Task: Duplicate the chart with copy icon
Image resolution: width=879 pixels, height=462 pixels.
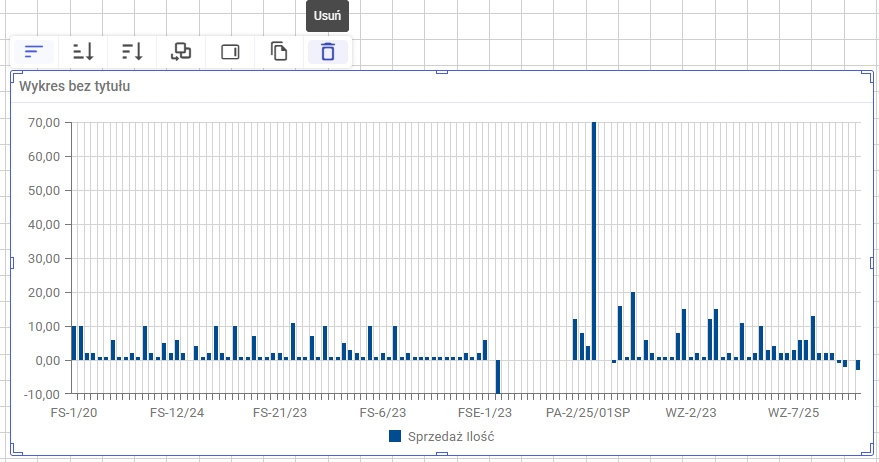Action: (x=279, y=52)
